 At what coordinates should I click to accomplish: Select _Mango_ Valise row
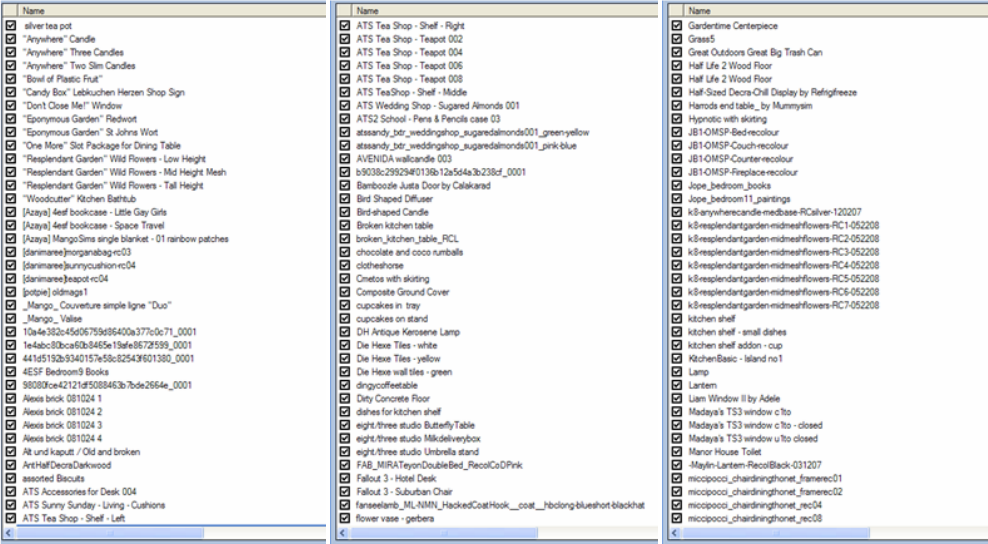point(52,318)
